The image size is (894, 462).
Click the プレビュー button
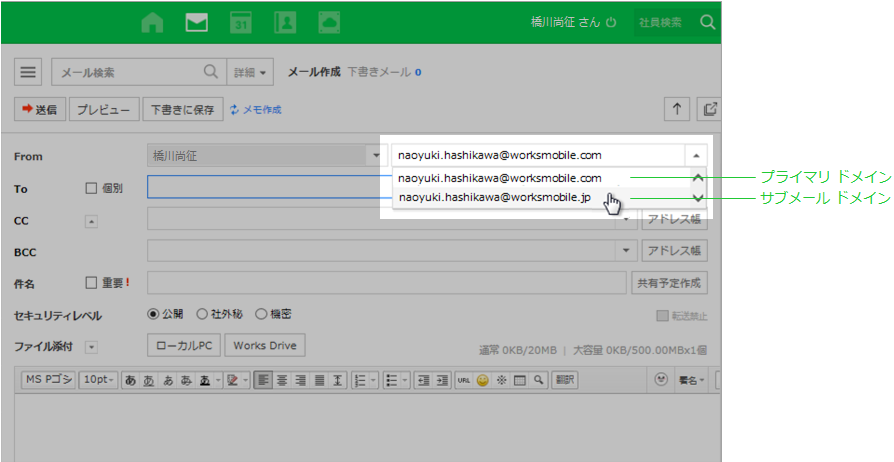104,109
